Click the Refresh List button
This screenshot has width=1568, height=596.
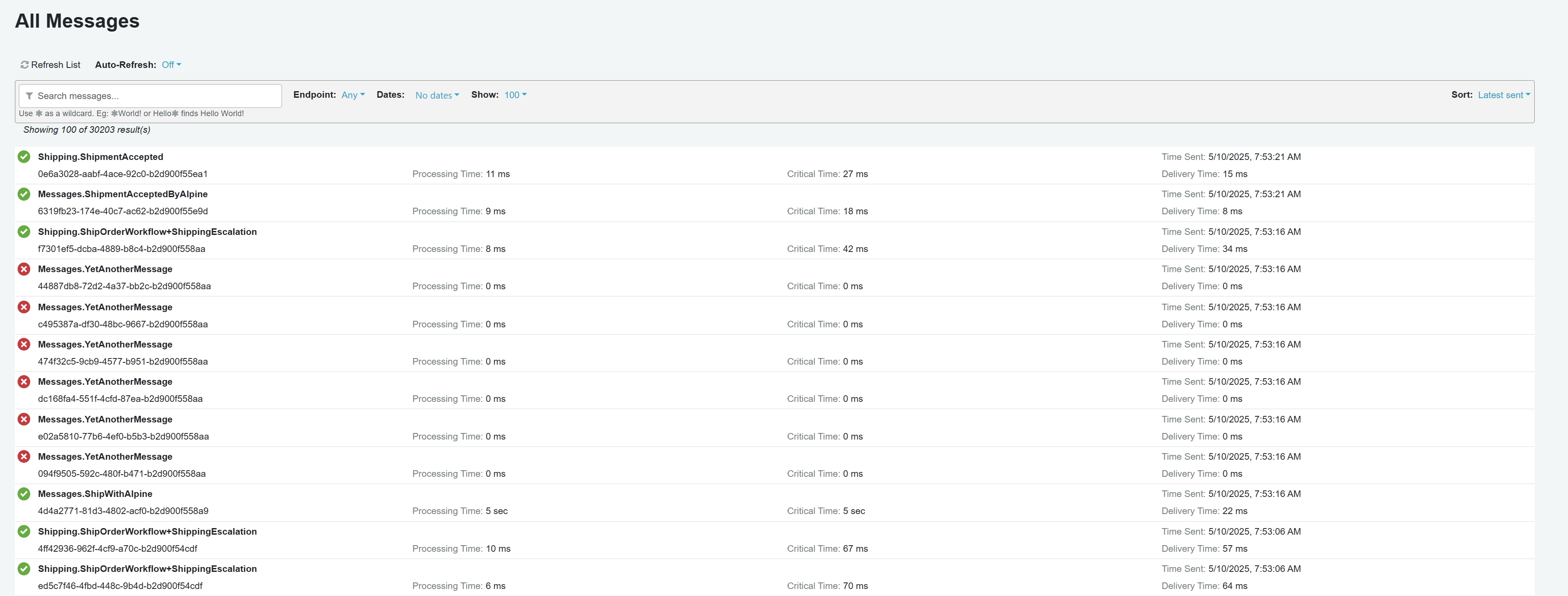coord(55,64)
